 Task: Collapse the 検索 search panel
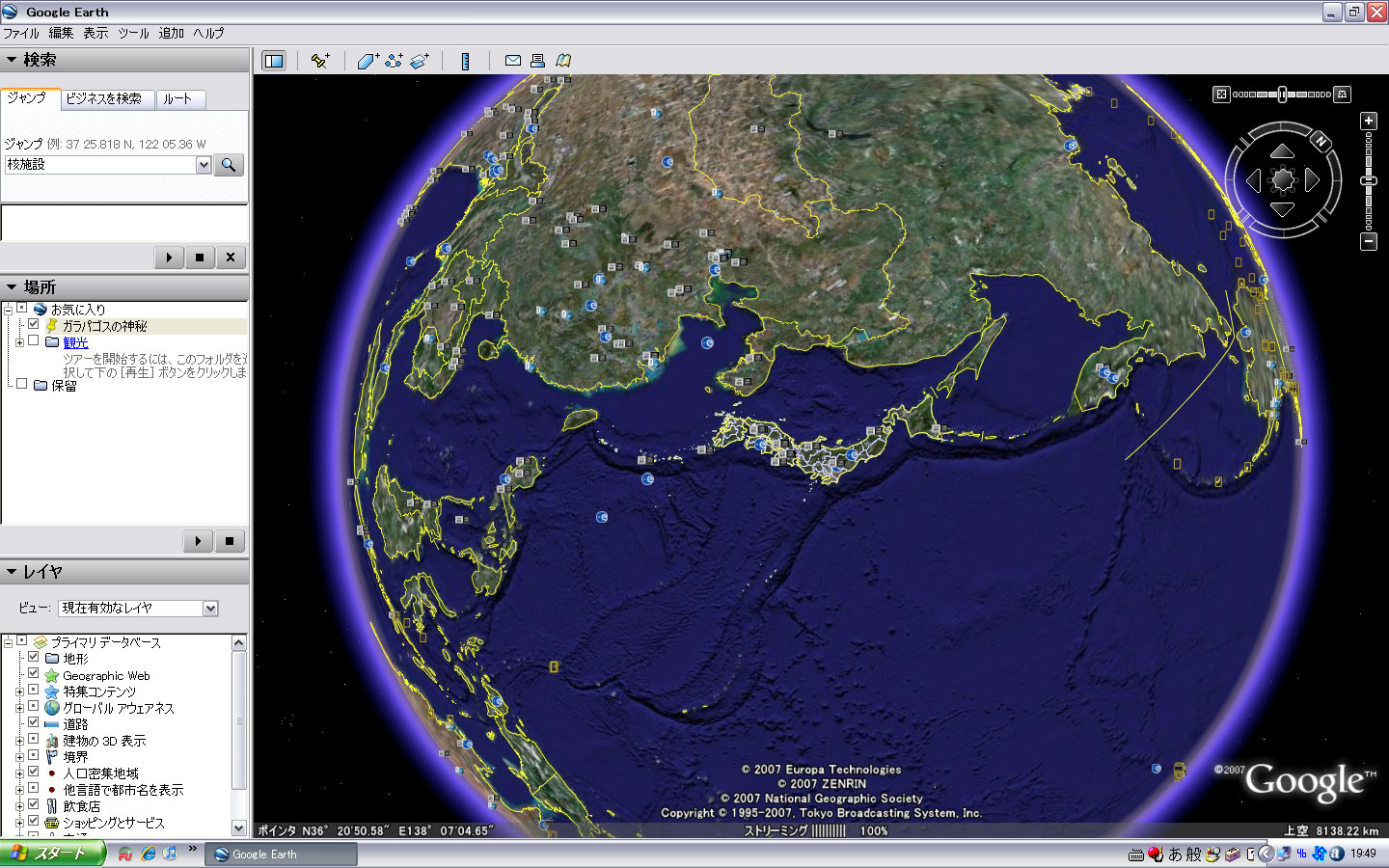12,60
